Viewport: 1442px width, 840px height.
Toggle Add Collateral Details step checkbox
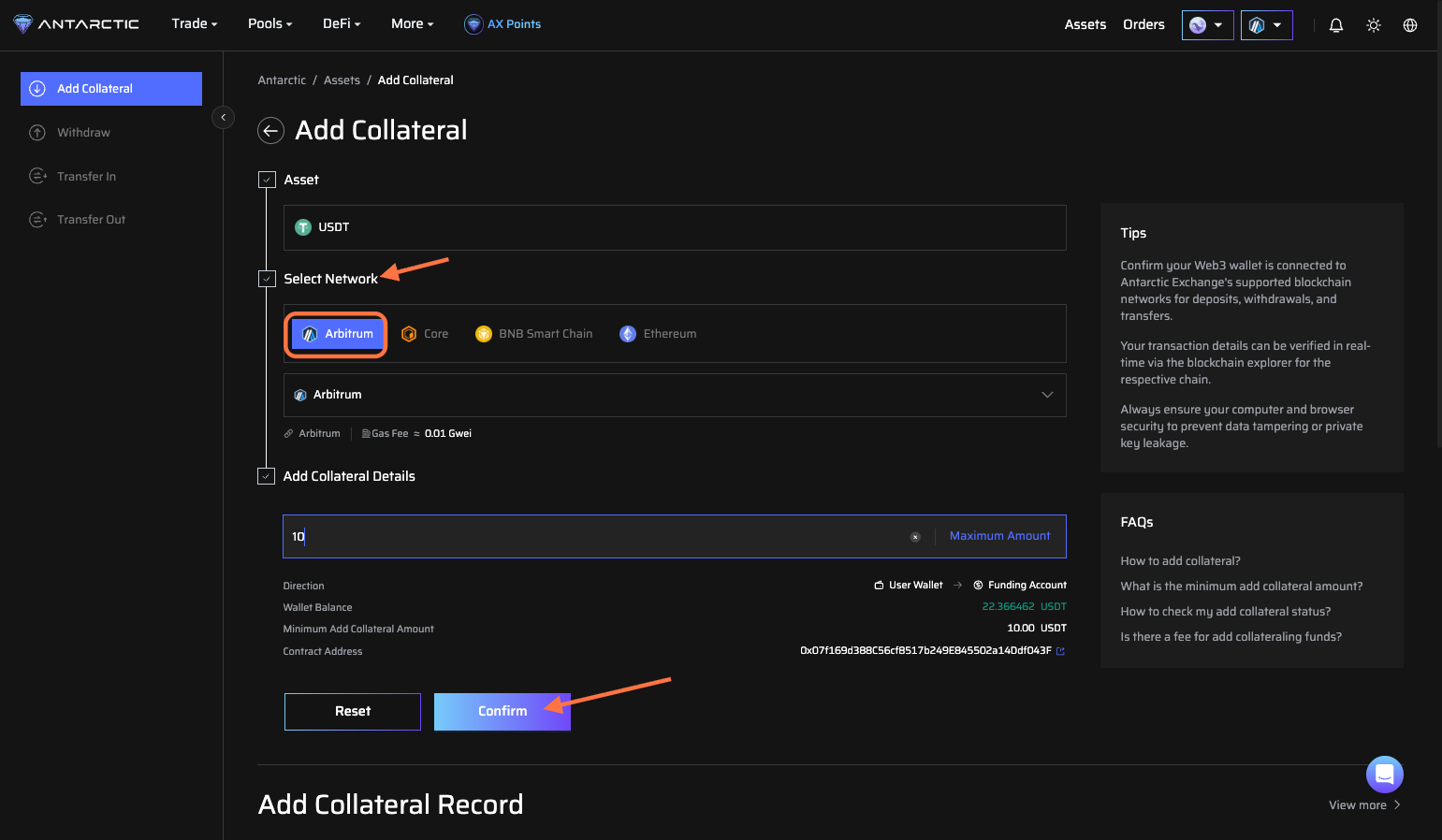tap(267, 476)
